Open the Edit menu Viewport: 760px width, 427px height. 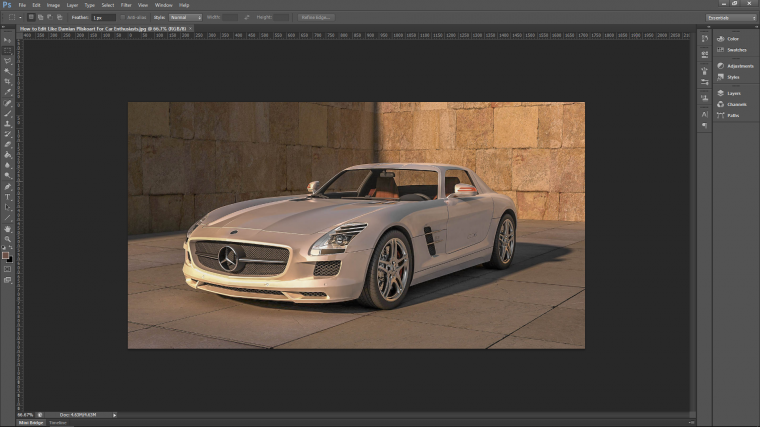point(36,5)
